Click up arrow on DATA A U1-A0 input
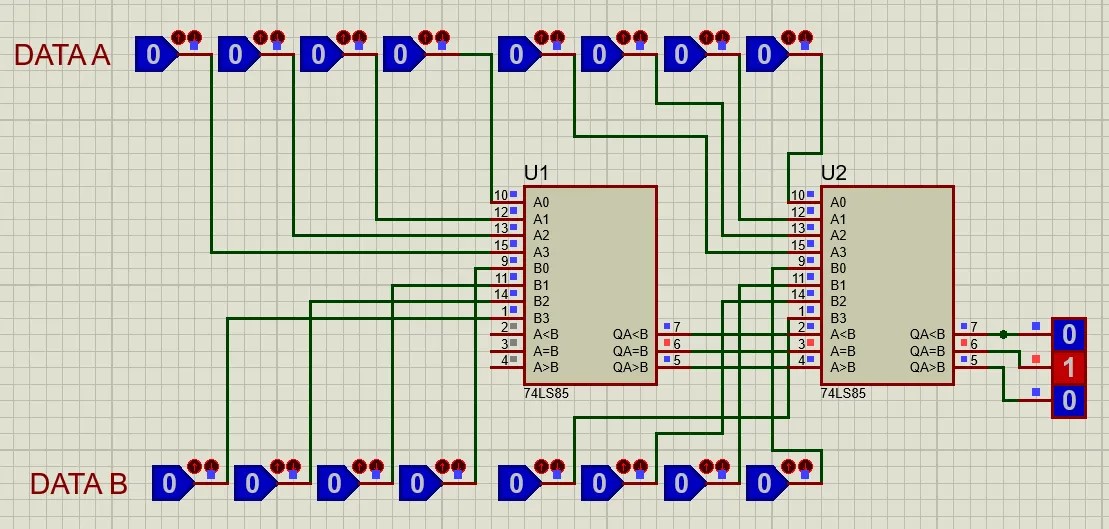 point(426,37)
